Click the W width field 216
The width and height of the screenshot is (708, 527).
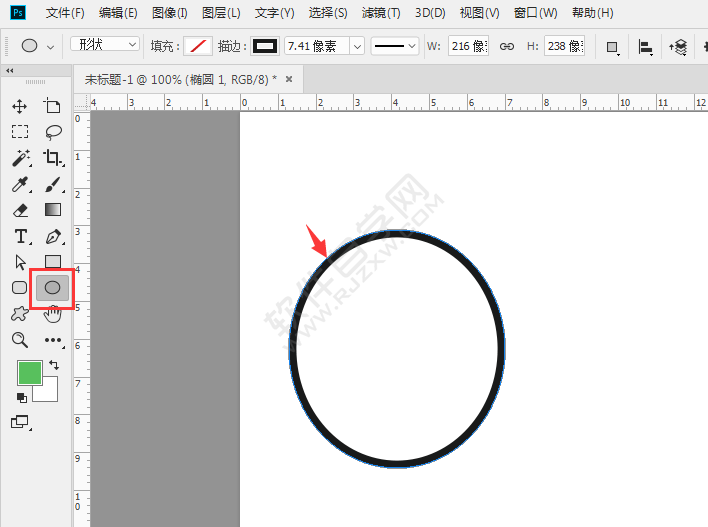pos(469,46)
